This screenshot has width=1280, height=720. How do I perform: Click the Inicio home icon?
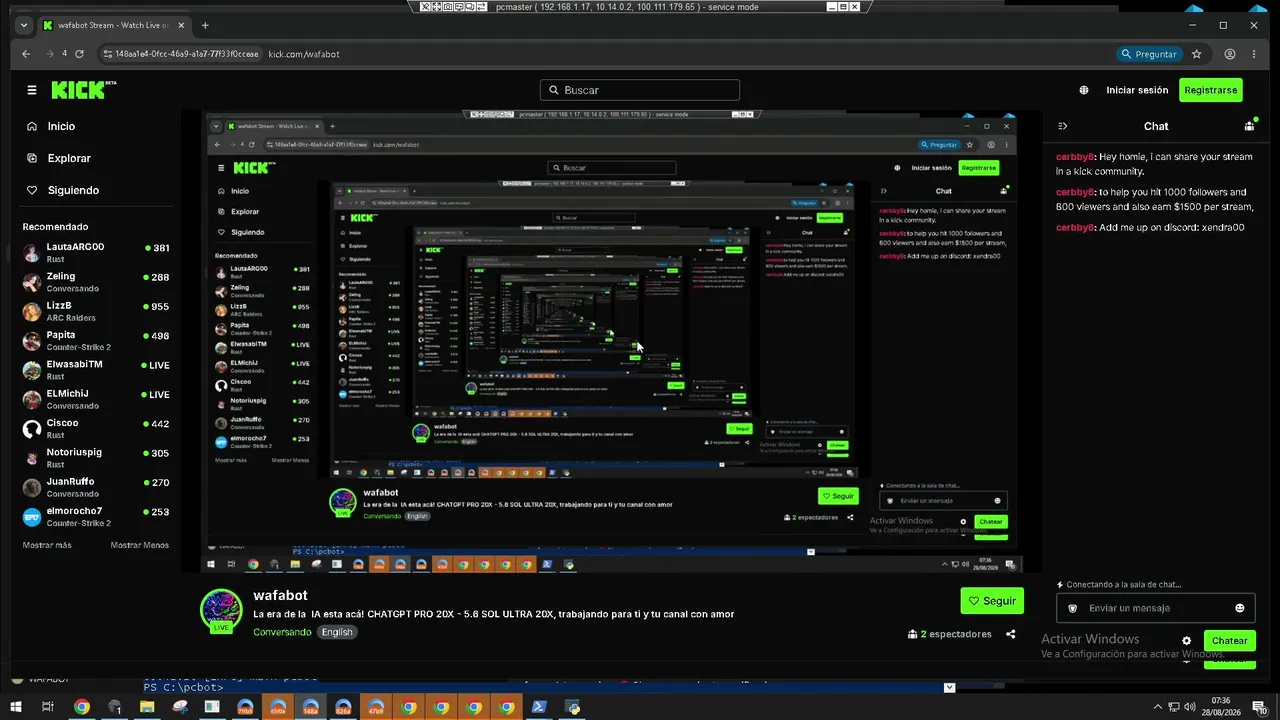(32, 126)
